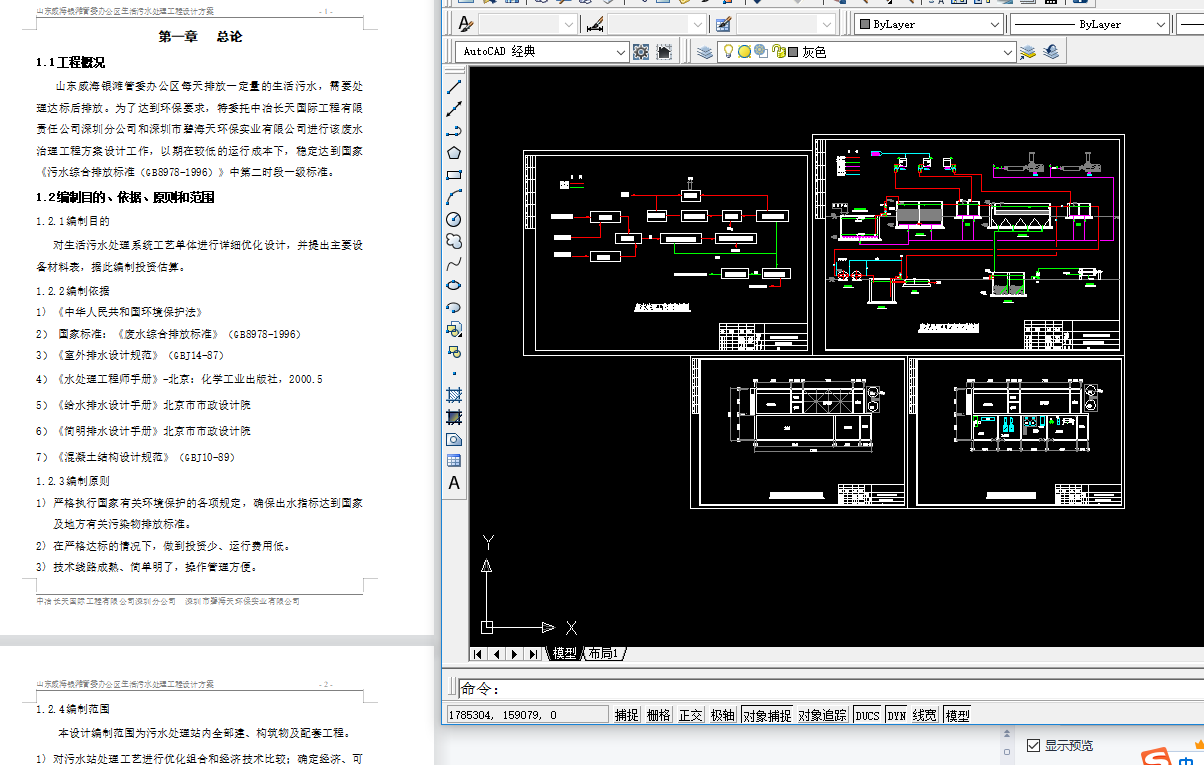Select the Line draw tool

tap(454, 87)
